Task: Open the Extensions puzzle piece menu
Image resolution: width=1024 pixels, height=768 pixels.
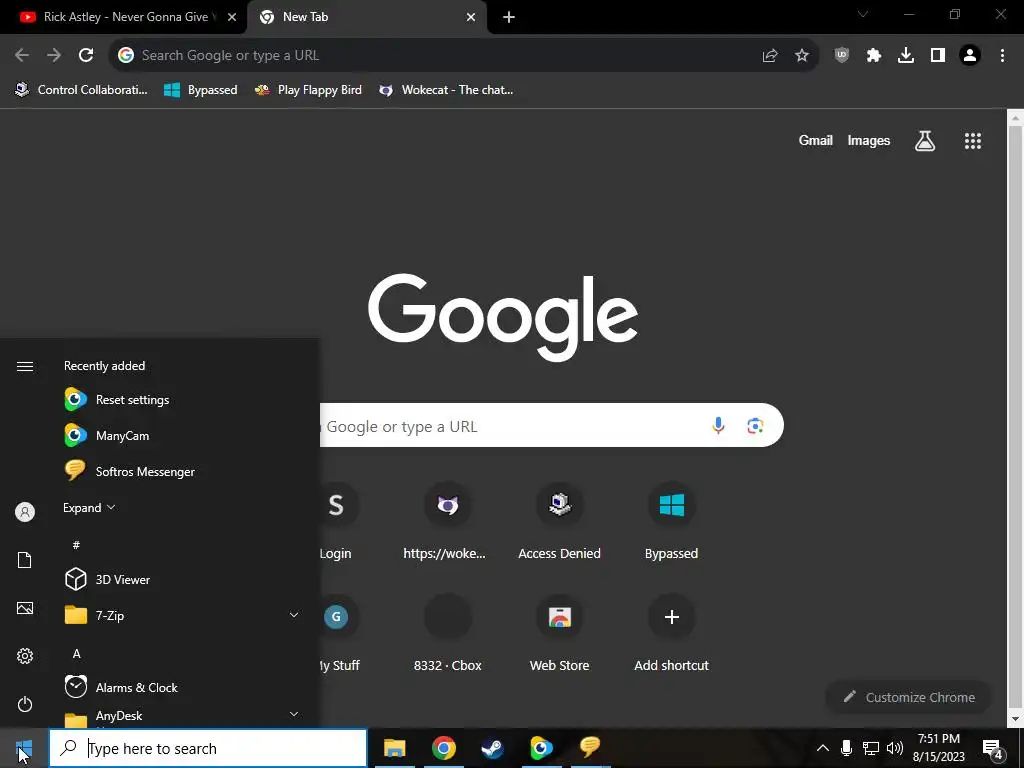Action: [874, 56]
